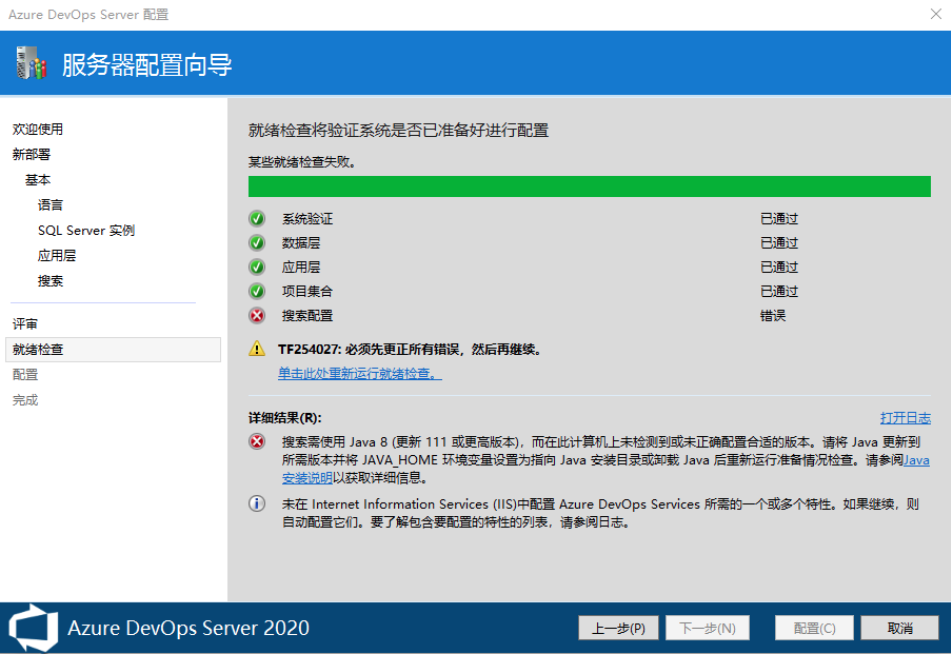Viewport: 951px width, 654px height.
Task: Click the green check icon for 应用层
Action: [257, 267]
